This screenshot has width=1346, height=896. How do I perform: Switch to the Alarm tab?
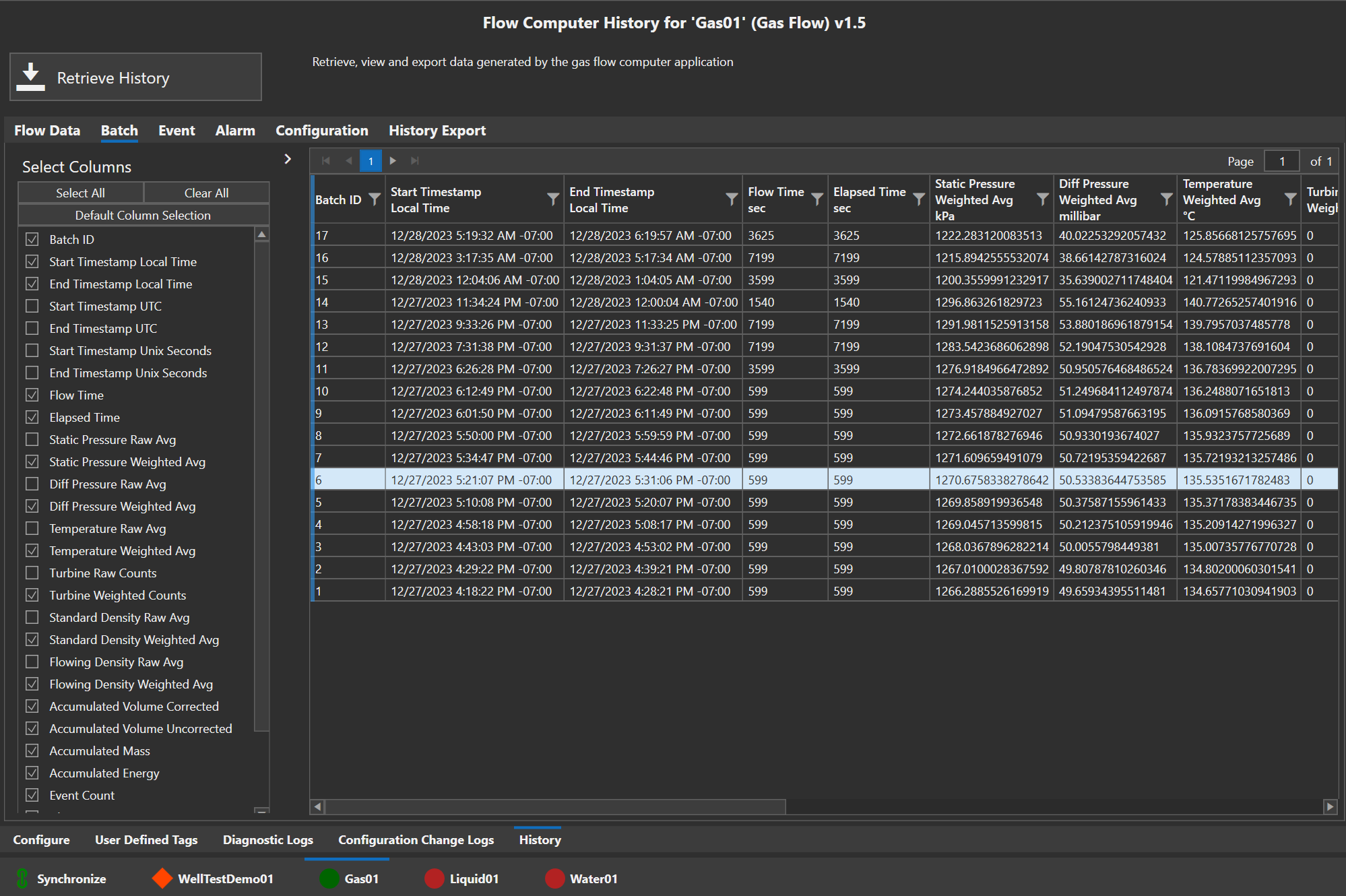[x=235, y=131]
